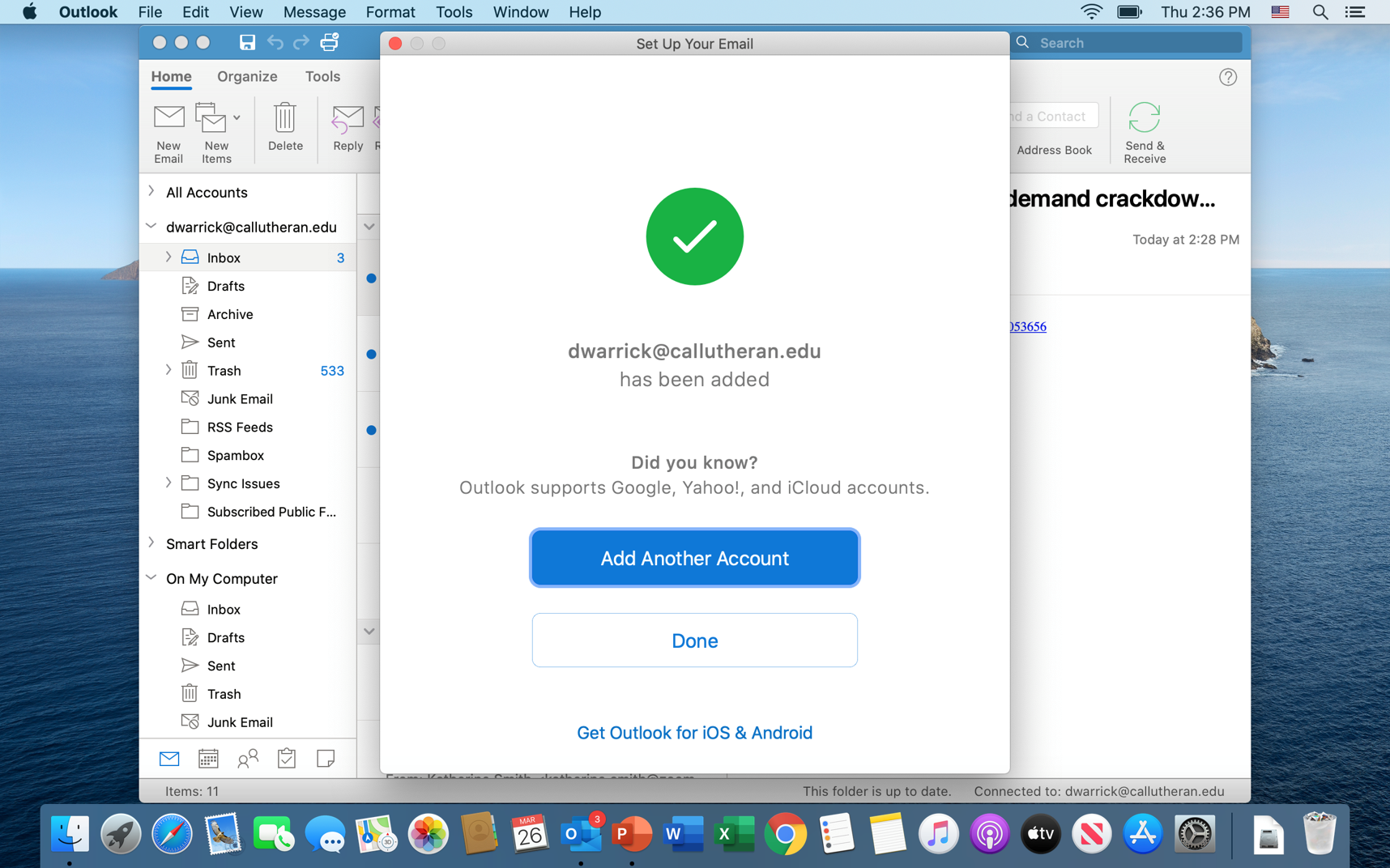Click 'This folder is up to date.' status
The height and width of the screenshot is (868, 1390).
(x=876, y=791)
